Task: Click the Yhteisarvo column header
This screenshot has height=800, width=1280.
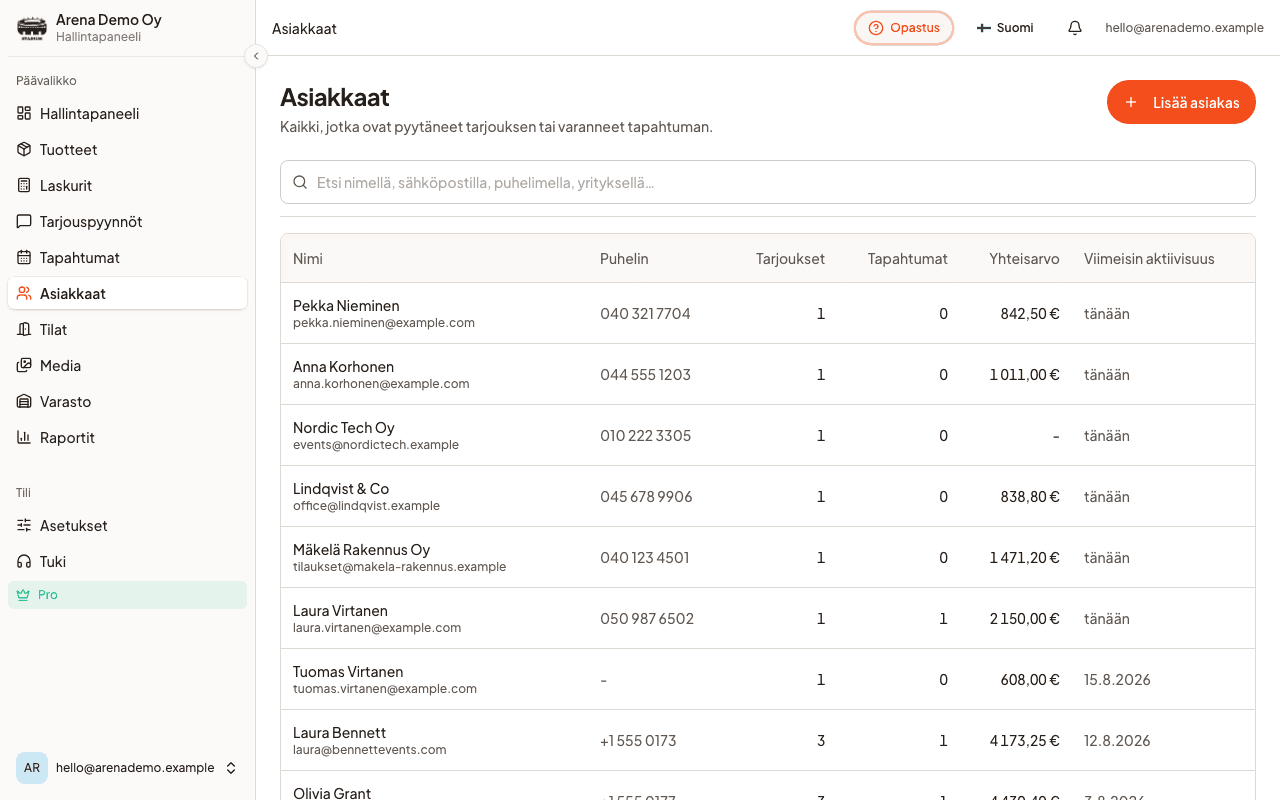Action: coord(1024,259)
